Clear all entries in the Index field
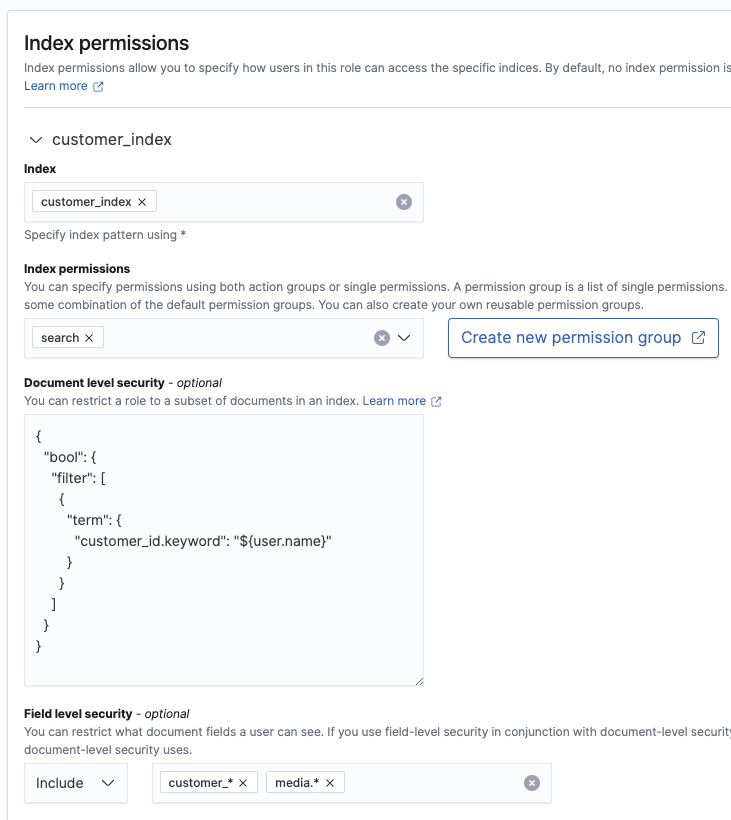Screen dimensions: 731x820 coord(404,202)
